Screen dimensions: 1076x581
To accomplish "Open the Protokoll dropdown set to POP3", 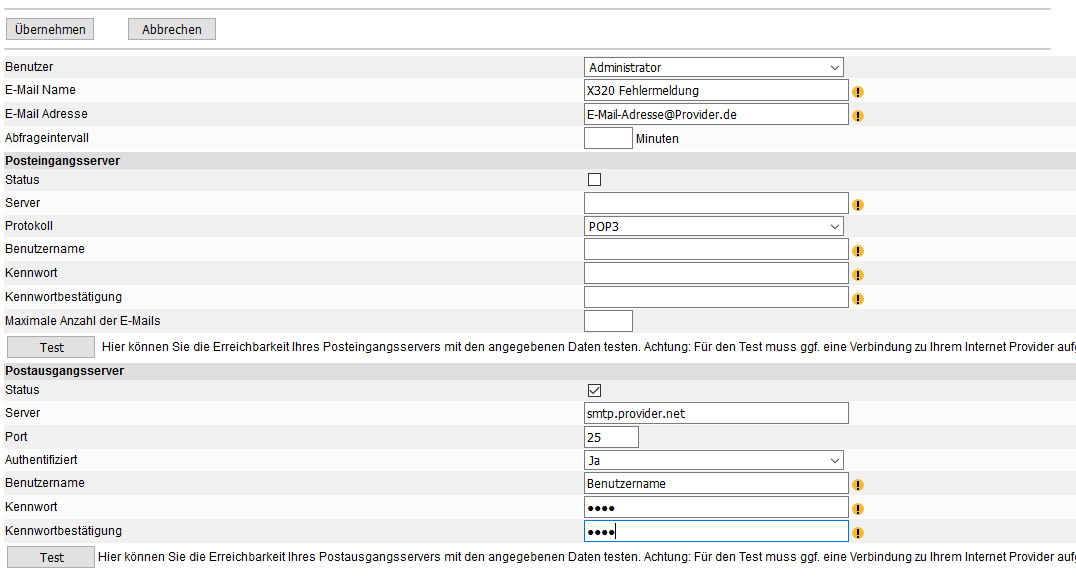I will 713,226.
